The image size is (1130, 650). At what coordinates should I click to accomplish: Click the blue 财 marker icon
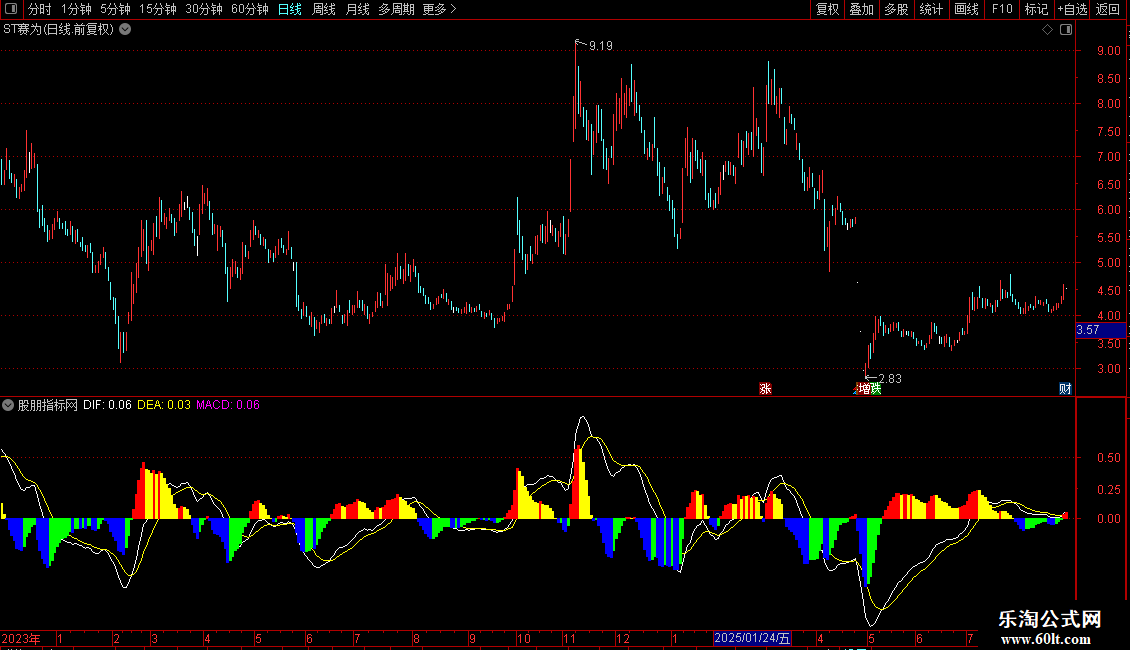pos(1065,388)
